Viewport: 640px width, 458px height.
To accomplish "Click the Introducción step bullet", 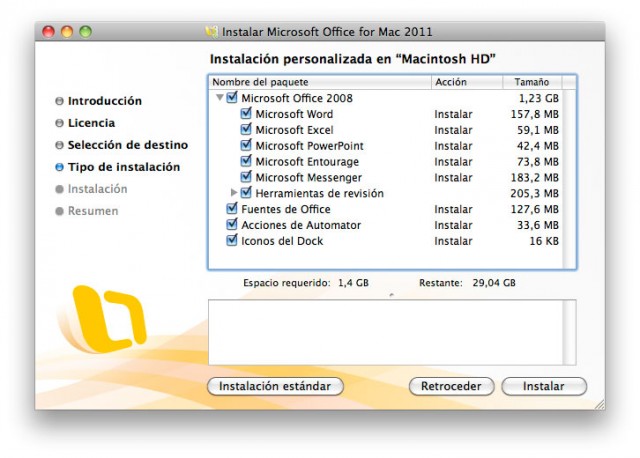I will point(59,101).
